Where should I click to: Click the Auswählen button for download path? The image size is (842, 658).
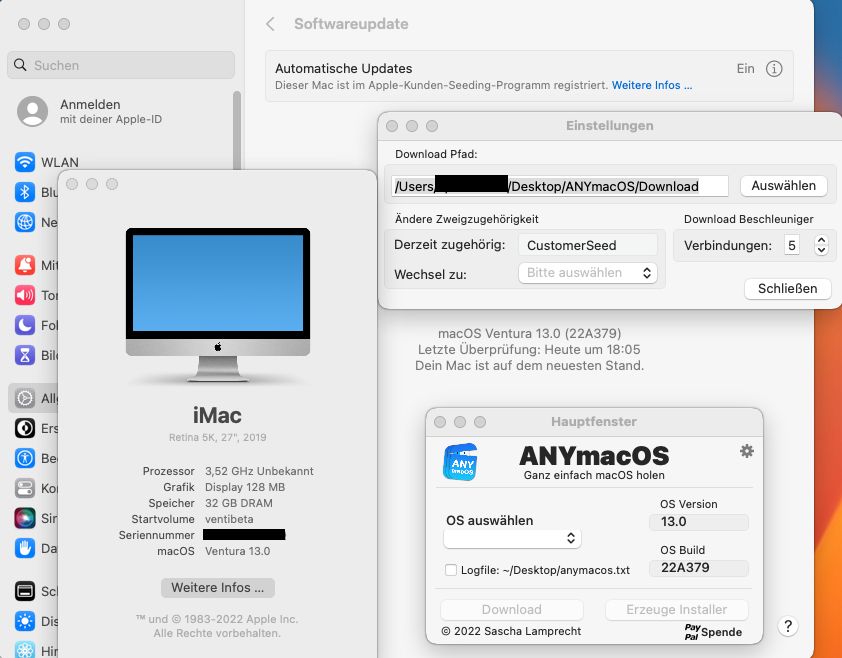783,186
